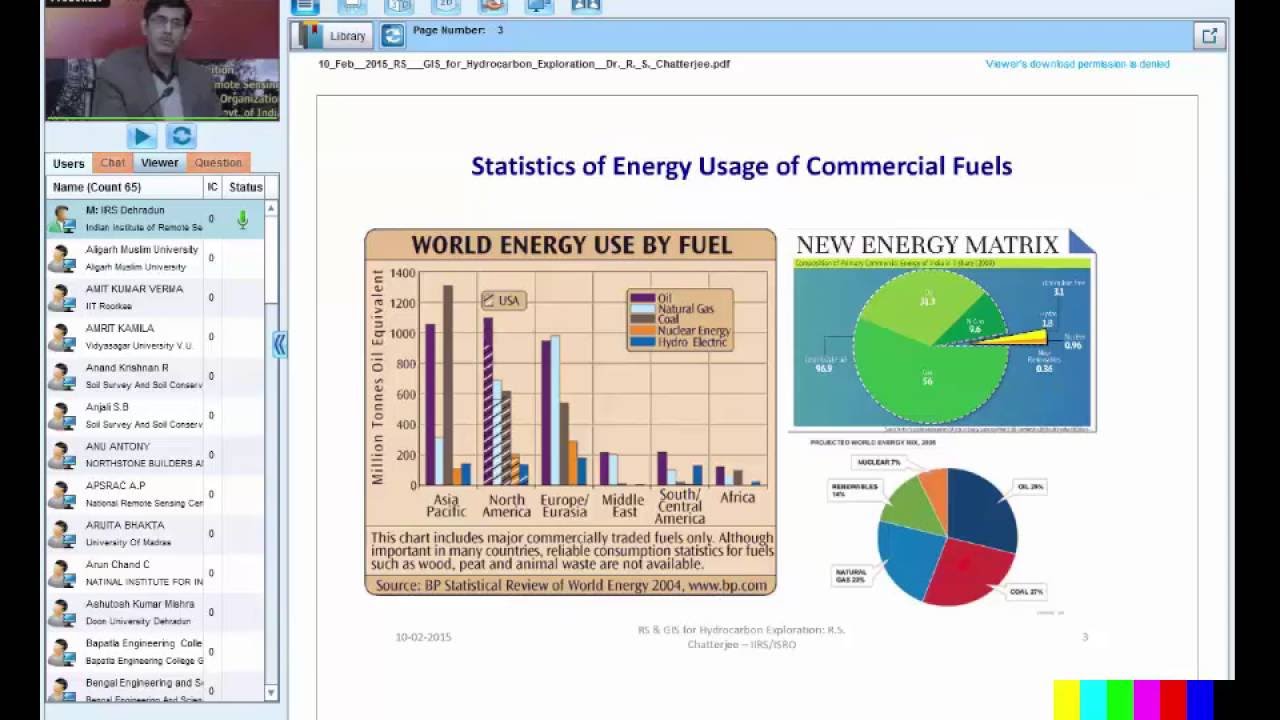Reload the presenter video feed
1280x720 pixels.
pos(181,136)
